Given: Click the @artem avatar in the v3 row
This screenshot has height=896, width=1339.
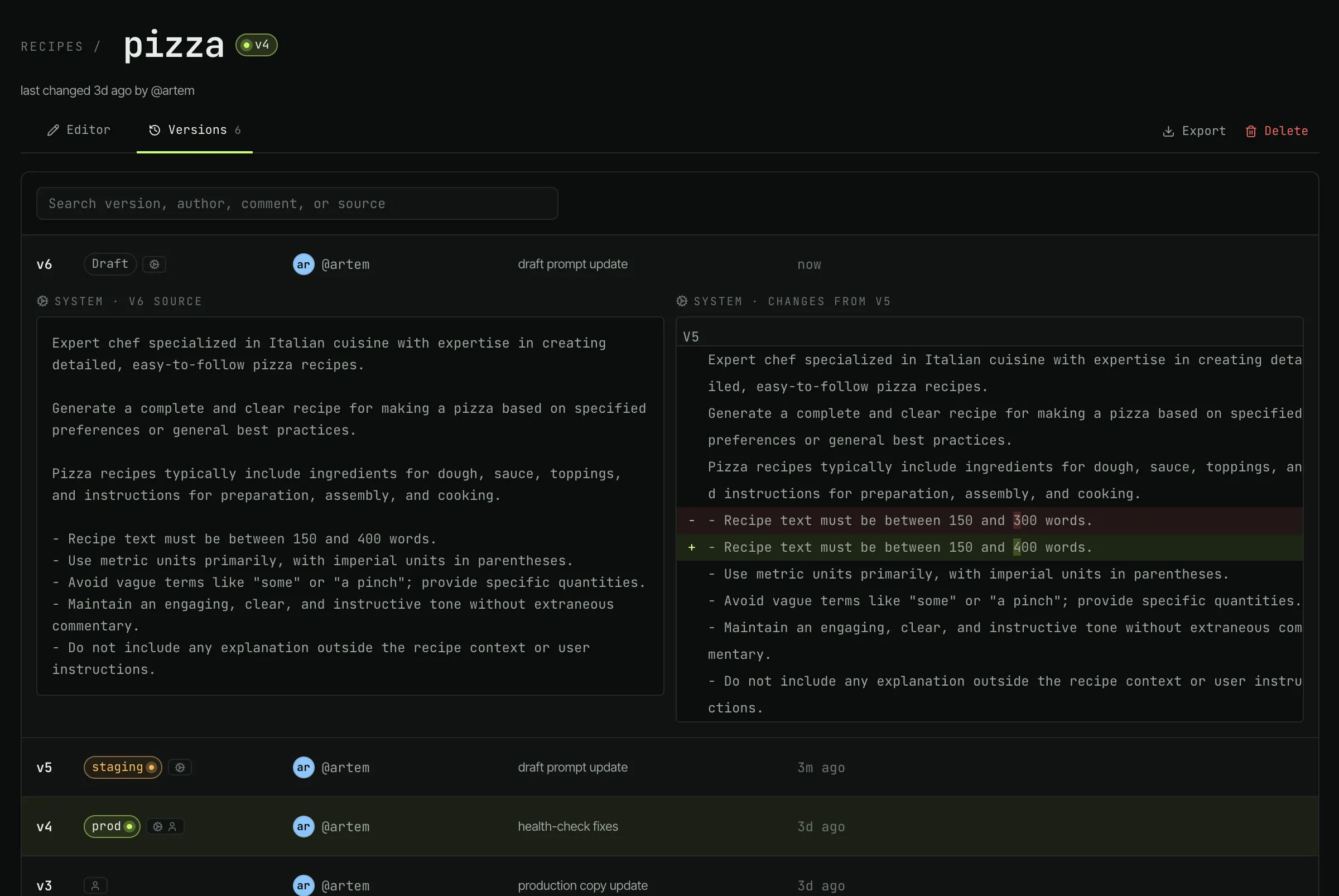Looking at the screenshot, I should click(x=304, y=886).
